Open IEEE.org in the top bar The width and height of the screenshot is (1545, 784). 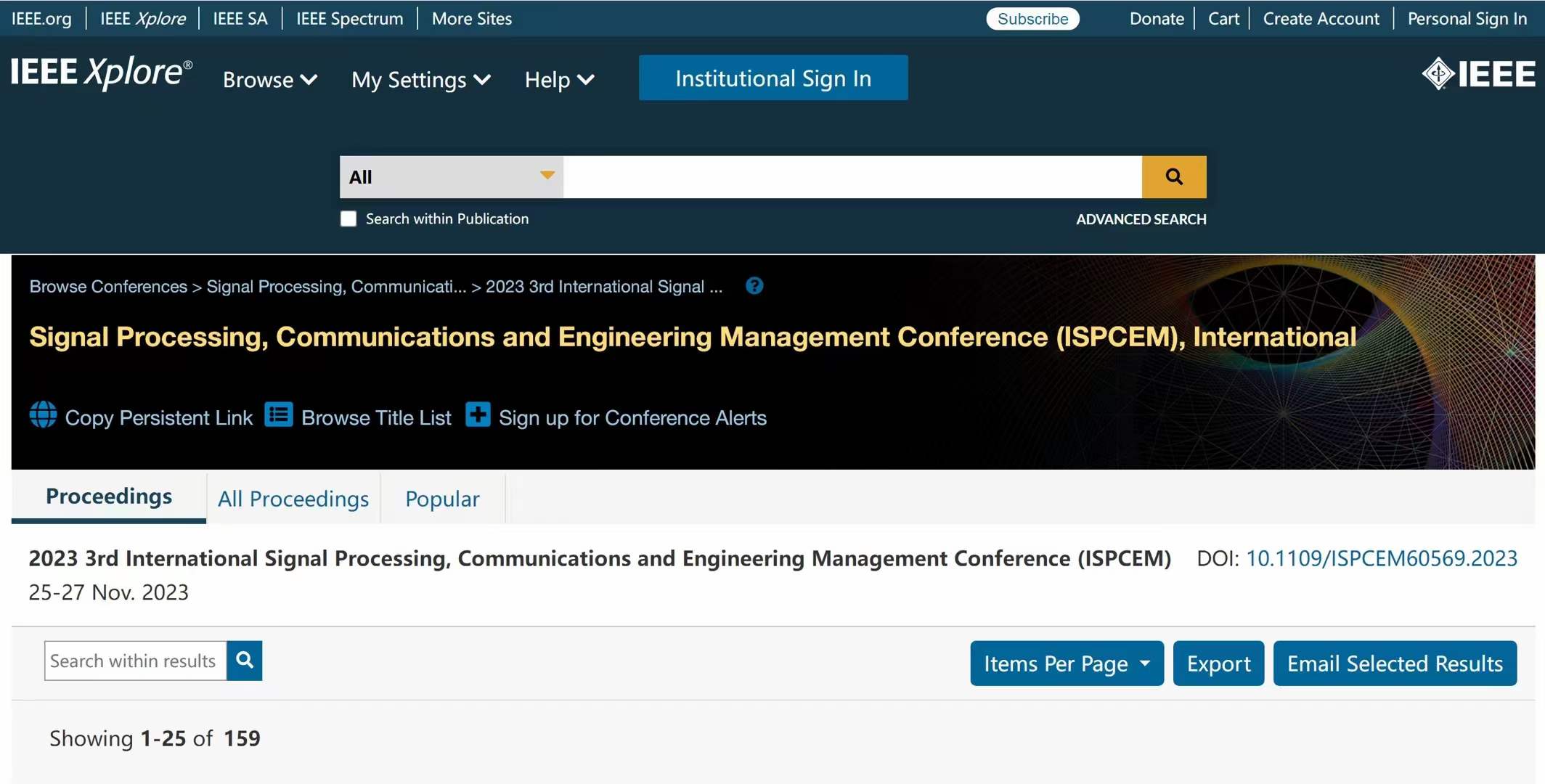point(41,19)
